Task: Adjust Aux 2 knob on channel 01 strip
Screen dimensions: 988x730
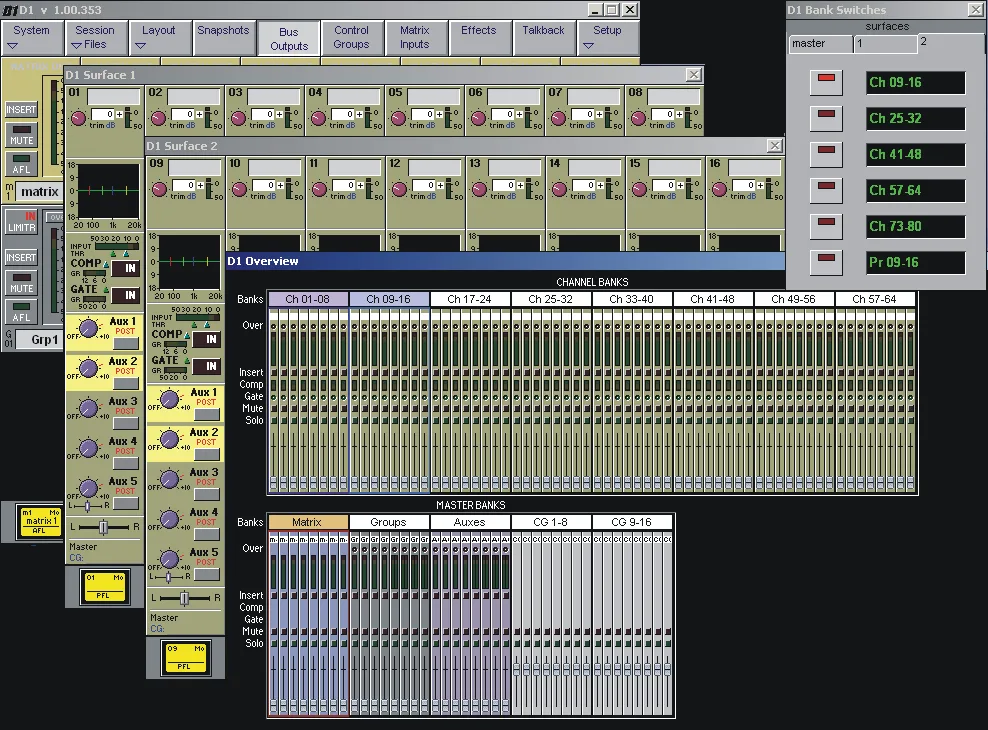Action: (89, 368)
